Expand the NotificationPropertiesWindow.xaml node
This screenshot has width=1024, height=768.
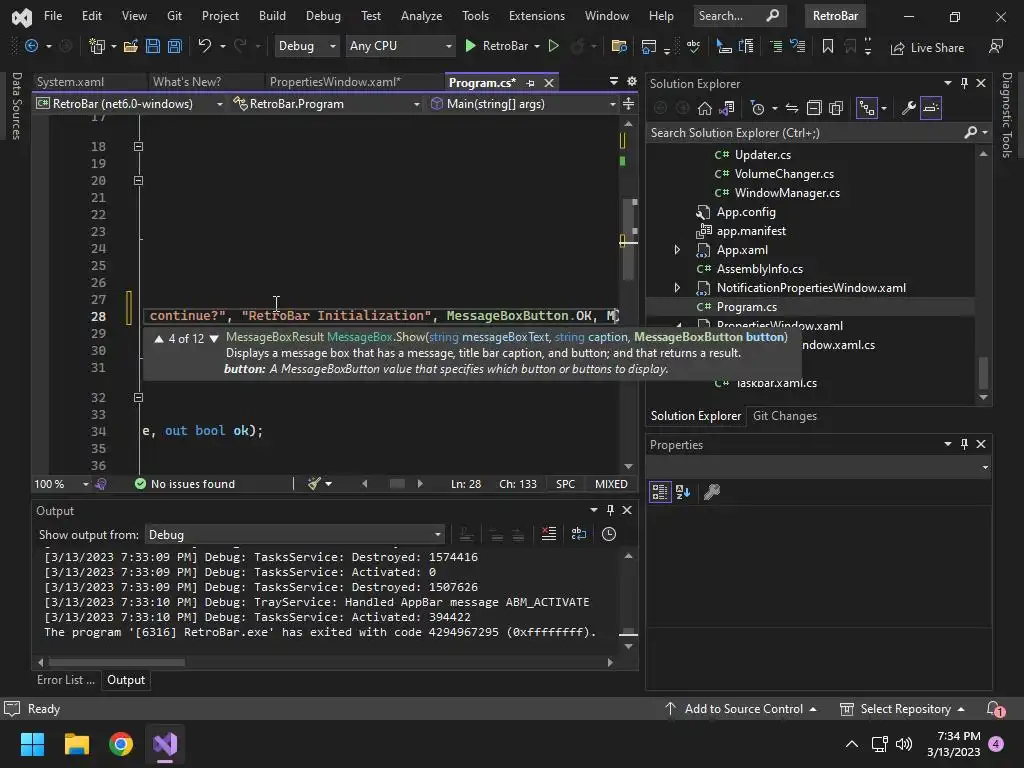coord(677,287)
